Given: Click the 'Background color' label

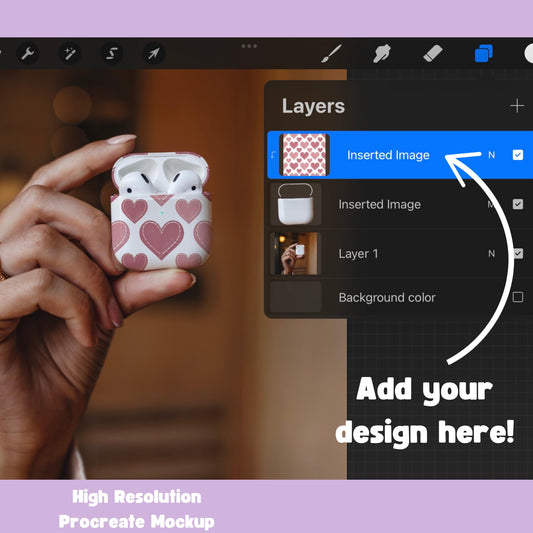Looking at the screenshot, I should pyautogui.click(x=387, y=297).
